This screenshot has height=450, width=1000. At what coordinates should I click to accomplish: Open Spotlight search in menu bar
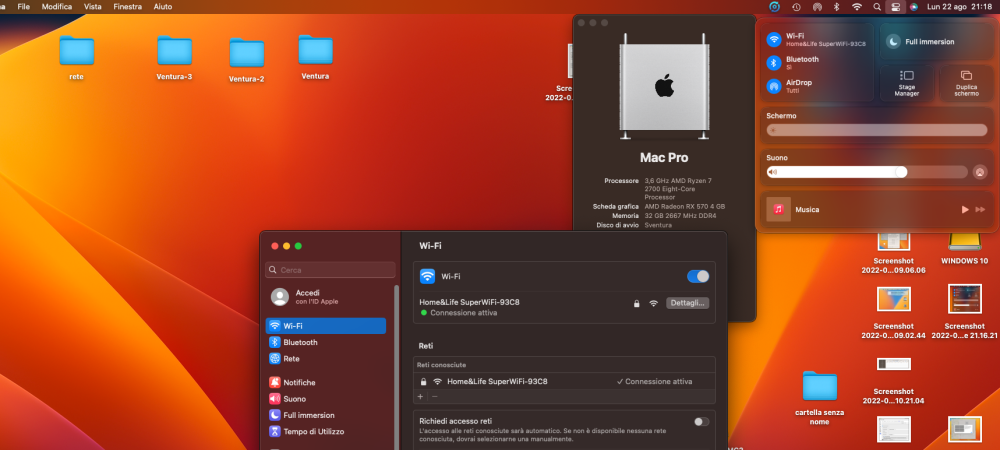(877, 6)
